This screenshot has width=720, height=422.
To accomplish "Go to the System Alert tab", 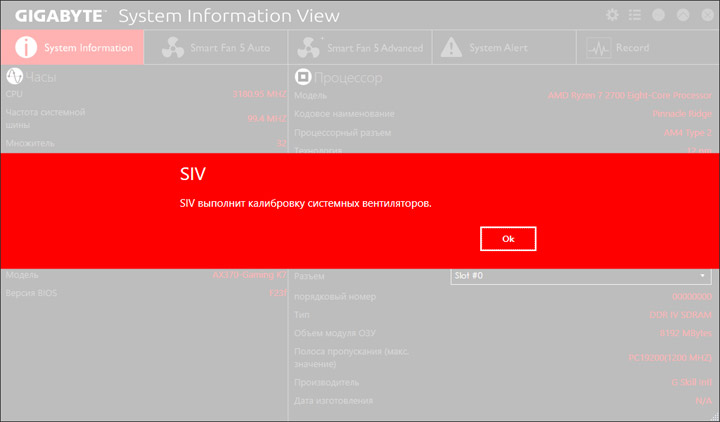I will pos(504,47).
